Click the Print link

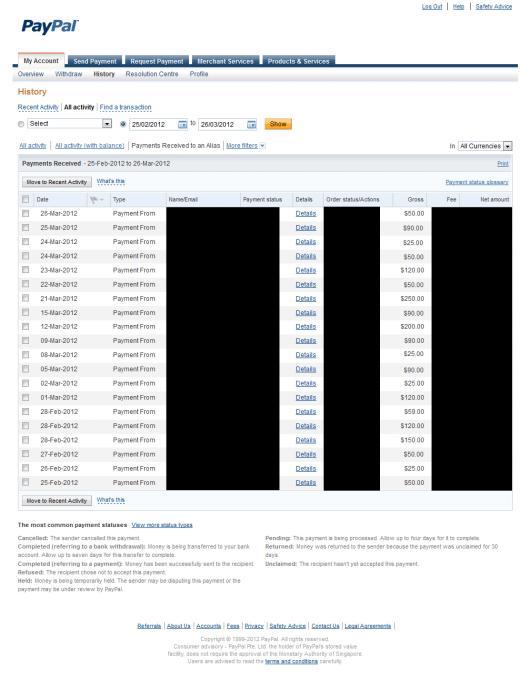[x=503, y=164]
